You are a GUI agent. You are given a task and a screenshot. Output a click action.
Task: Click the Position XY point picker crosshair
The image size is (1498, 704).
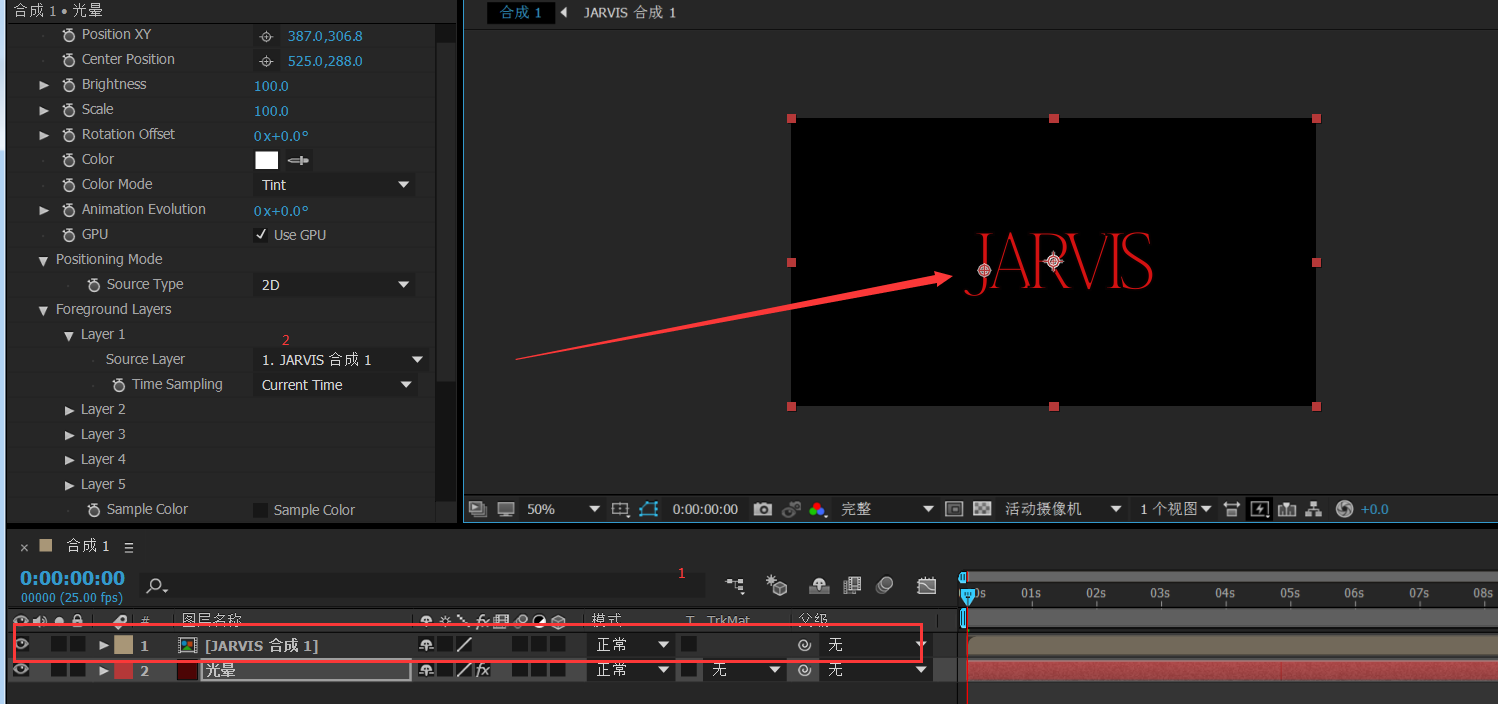(266, 36)
